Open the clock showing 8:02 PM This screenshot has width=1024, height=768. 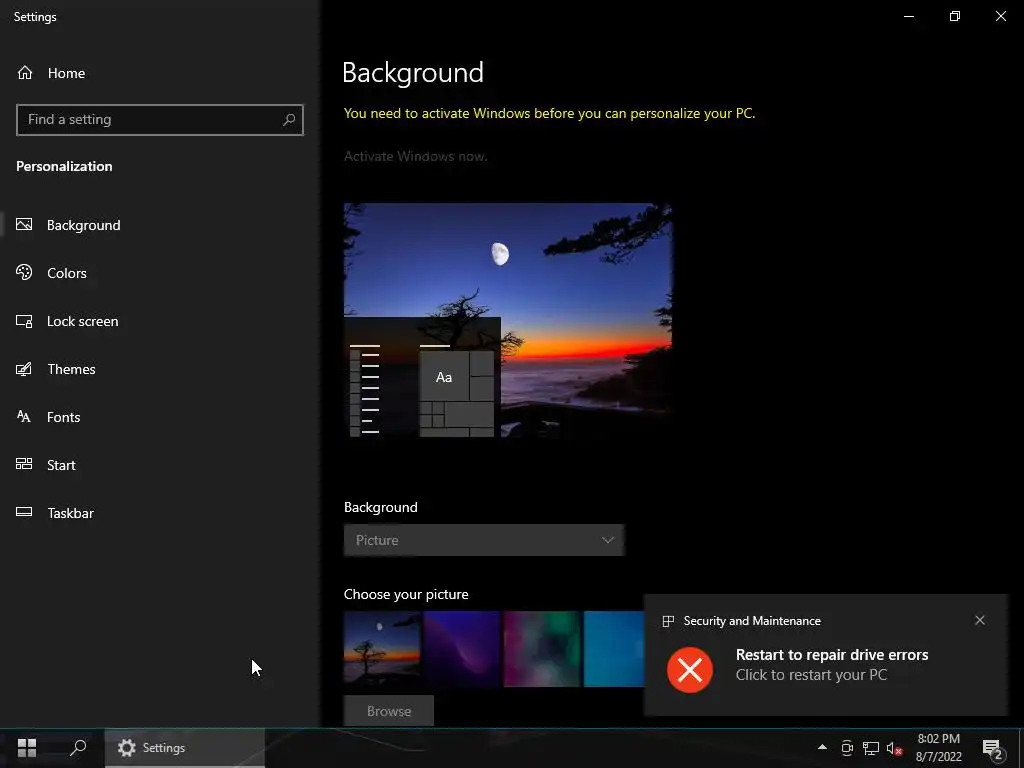tap(938, 748)
